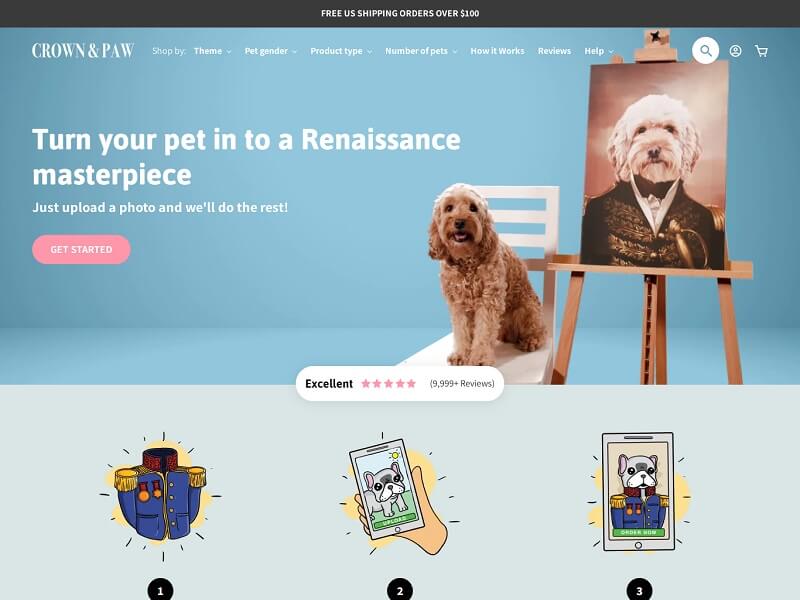Click the pink five-star rating
The width and height of the screenshot is (800, 600).
(389, 384)
